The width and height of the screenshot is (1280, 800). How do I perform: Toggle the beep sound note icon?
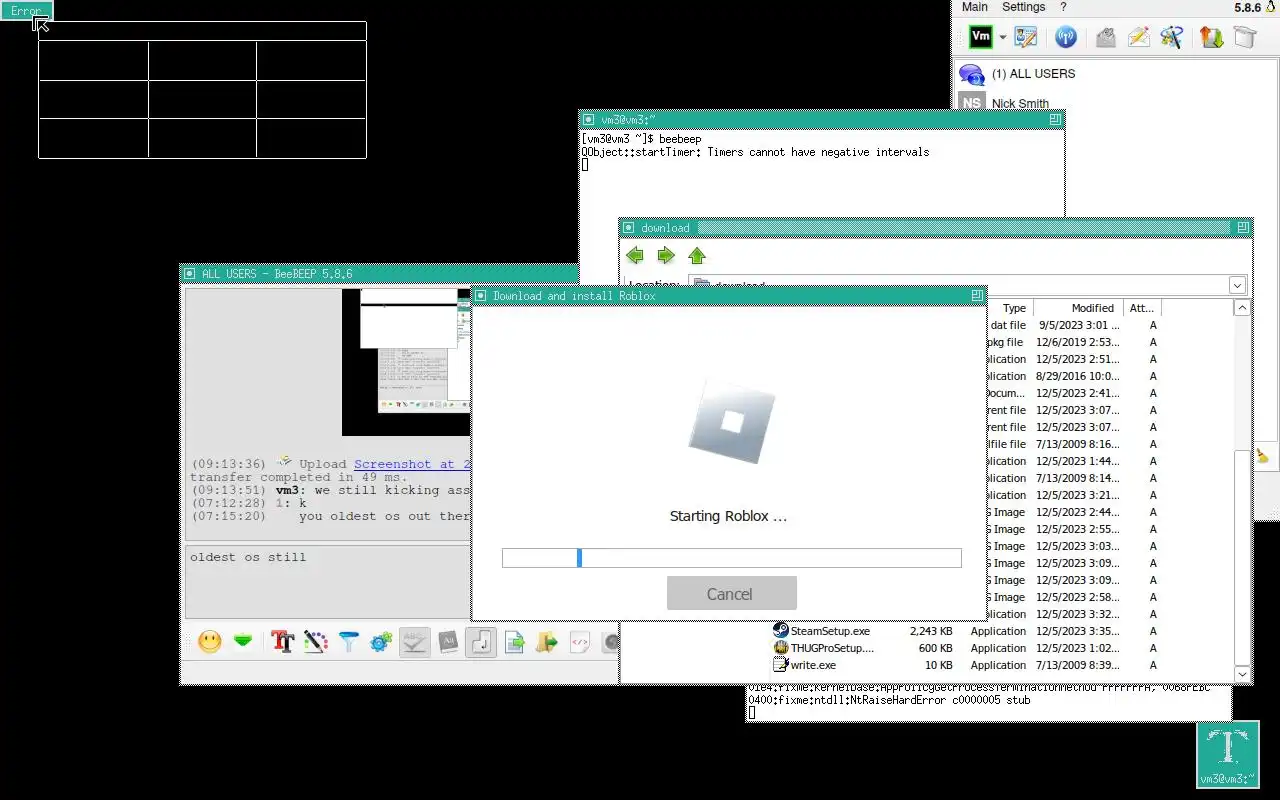pyautogui.click(x=481, y=642)
